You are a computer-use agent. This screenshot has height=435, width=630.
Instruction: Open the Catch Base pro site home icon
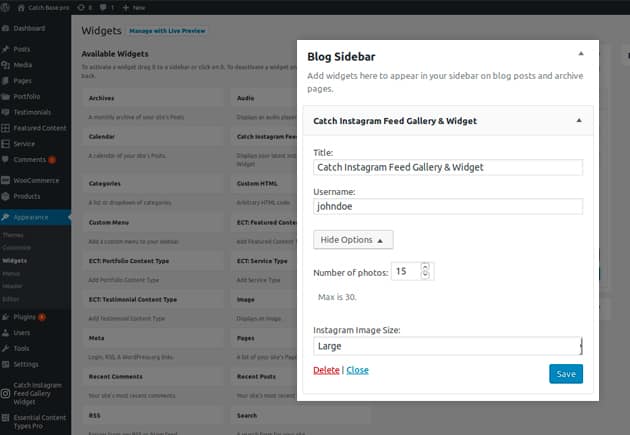pos(21,8)
